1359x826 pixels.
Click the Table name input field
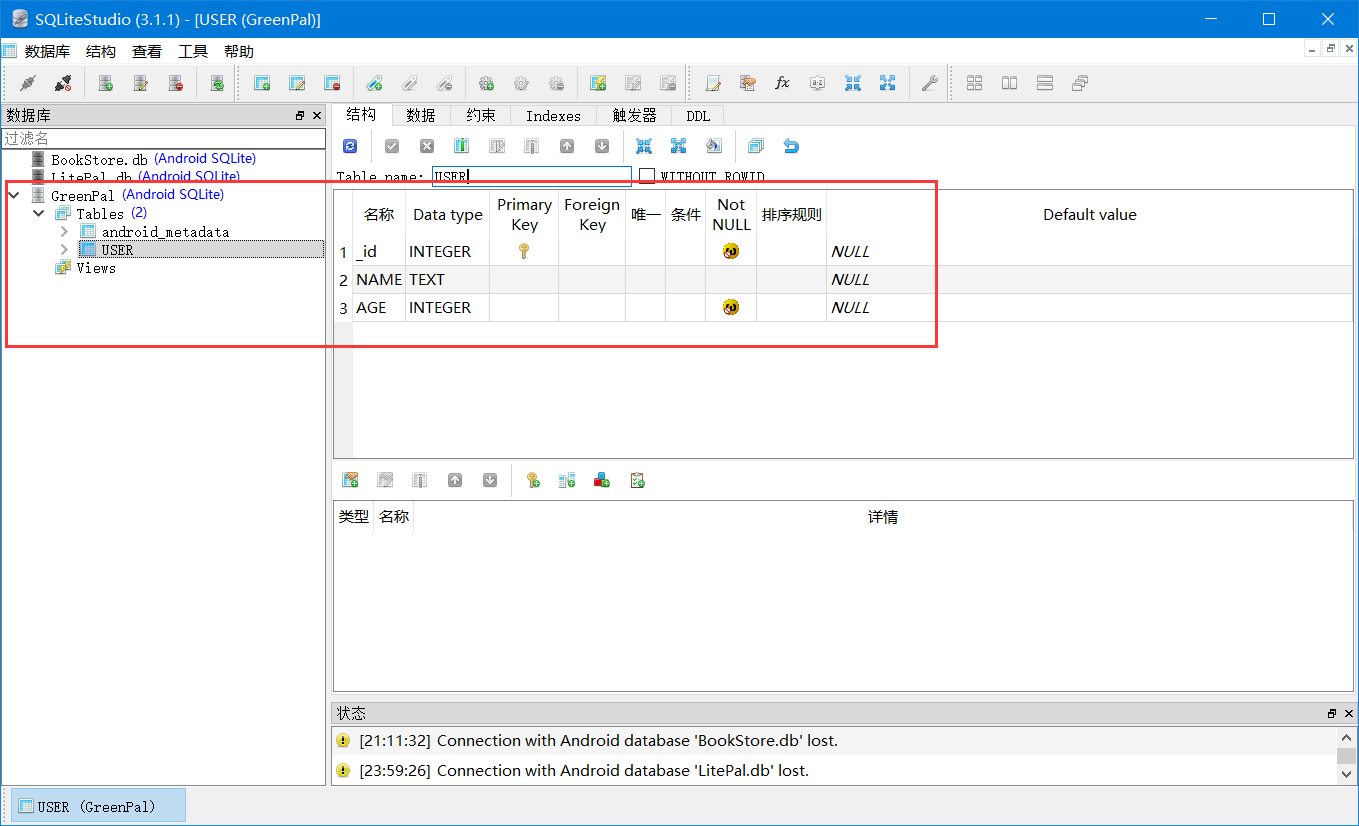coord(532,177)
